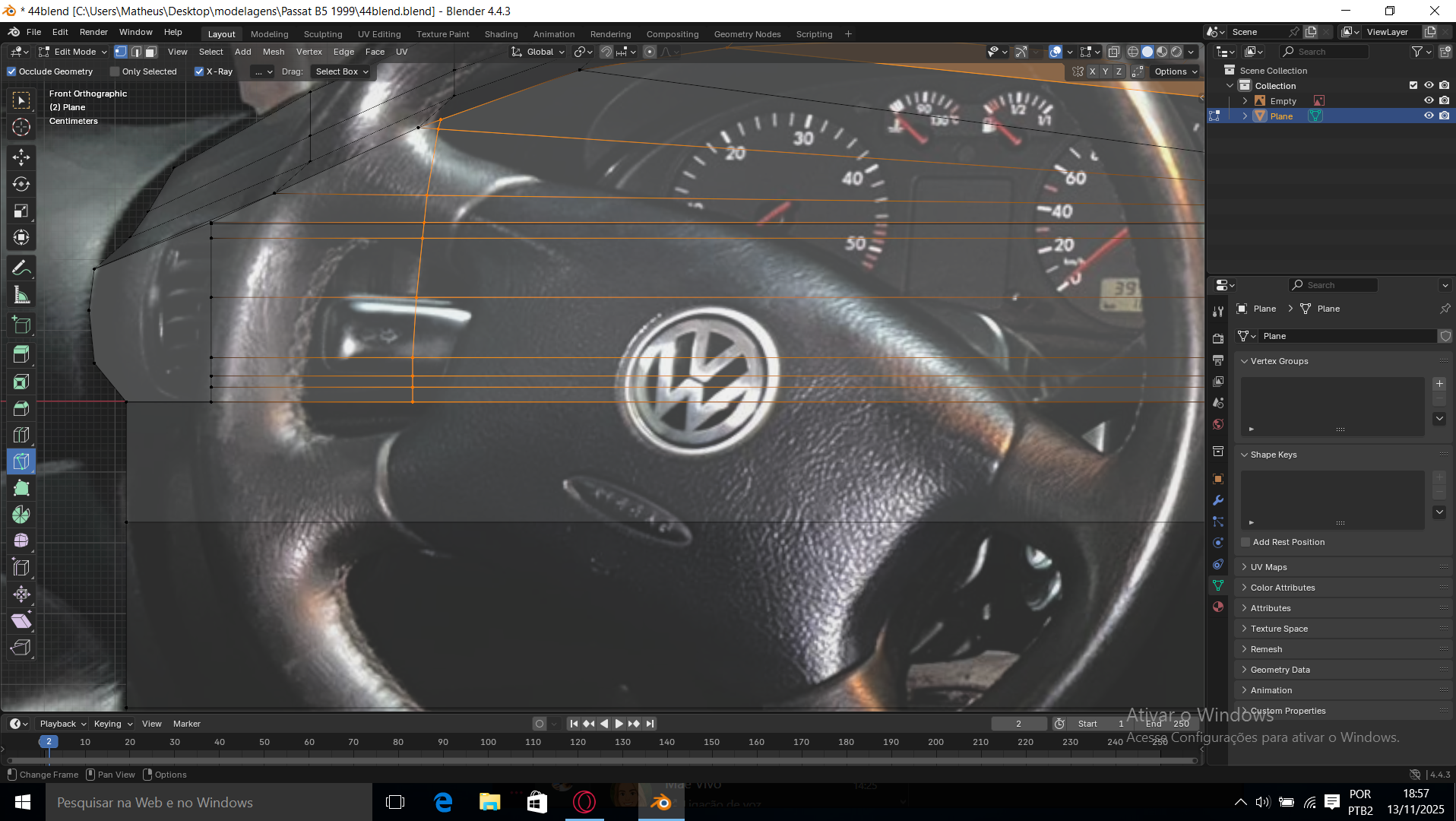The width and height of the screenshot is (1456, 821).
Task: Choose the Inset Faces tool
Action: 21,382
